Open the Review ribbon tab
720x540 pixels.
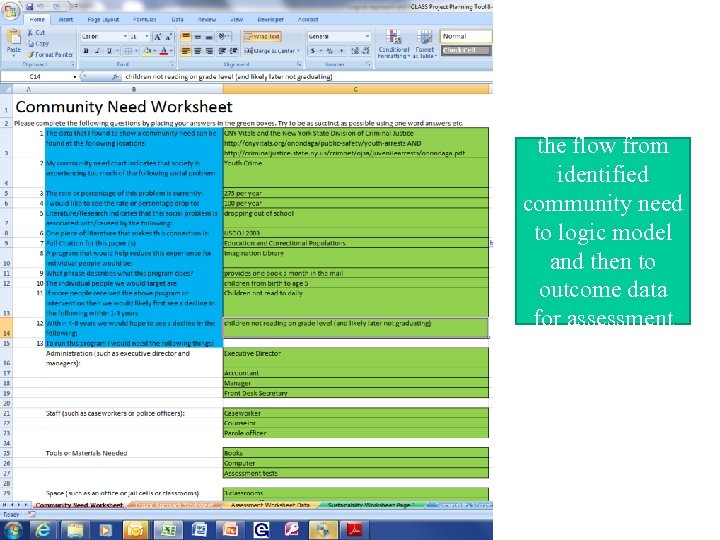207,20
